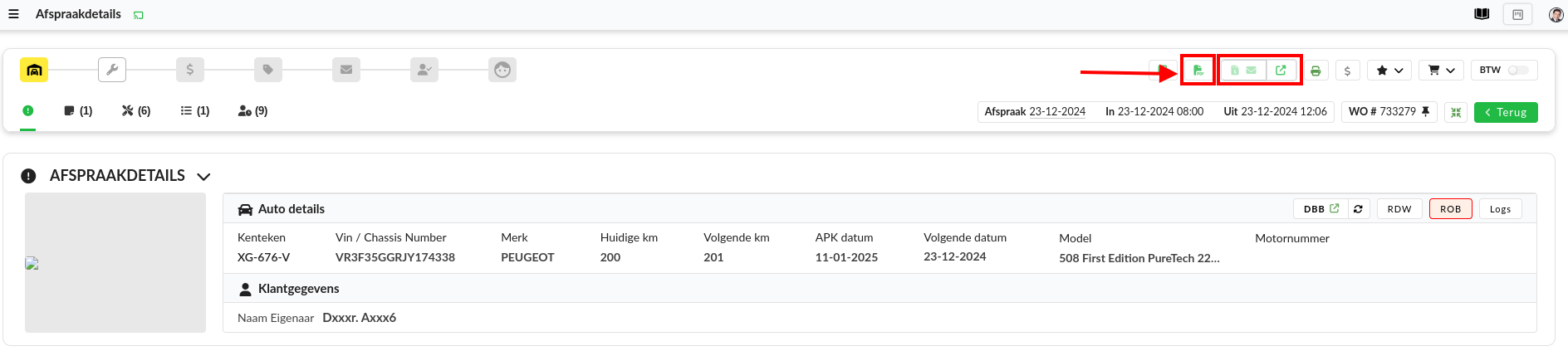Open the star favorites dropdown
The width and height of the screenshot is (1568, 356).
[x=1389, y=71]
